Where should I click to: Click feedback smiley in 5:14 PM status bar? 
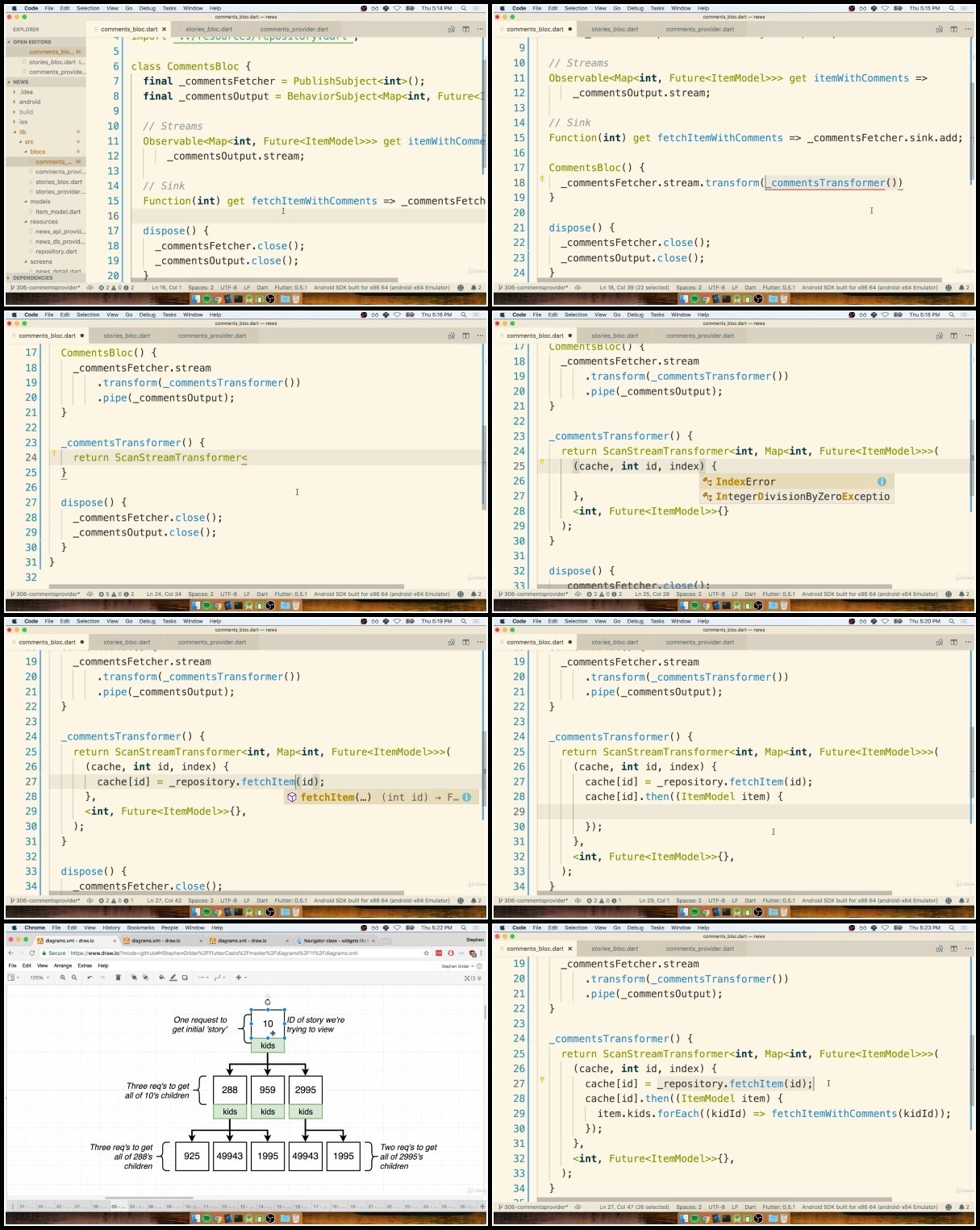coord(461,287)
